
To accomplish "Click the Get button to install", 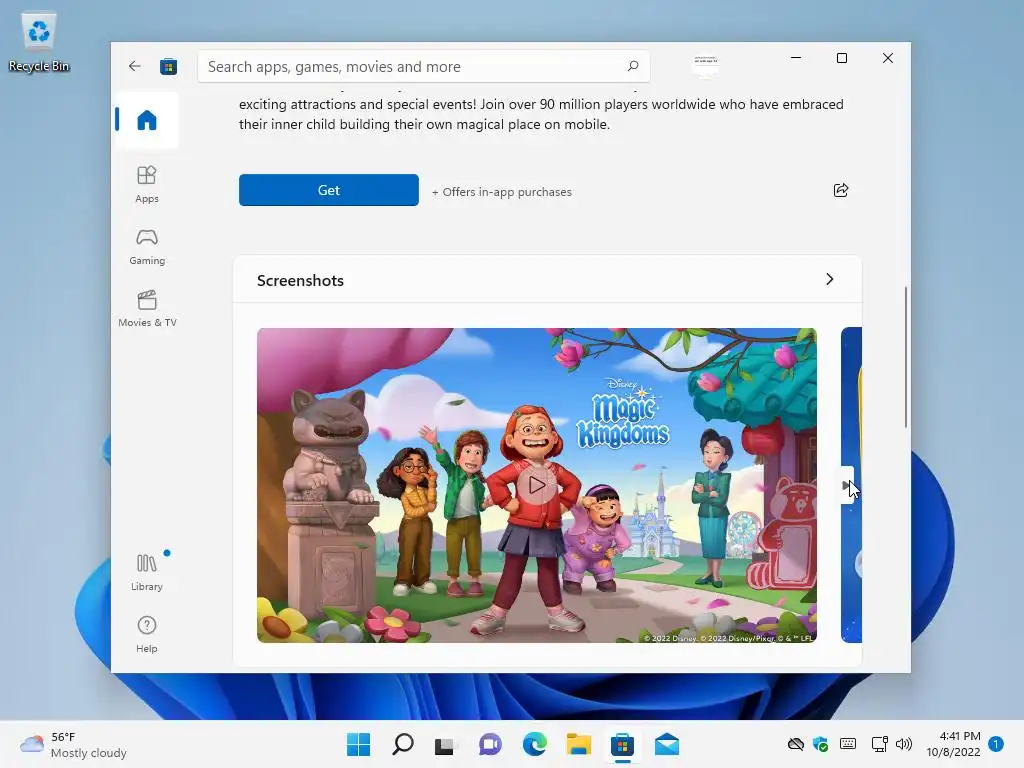I will coord(328,190).
